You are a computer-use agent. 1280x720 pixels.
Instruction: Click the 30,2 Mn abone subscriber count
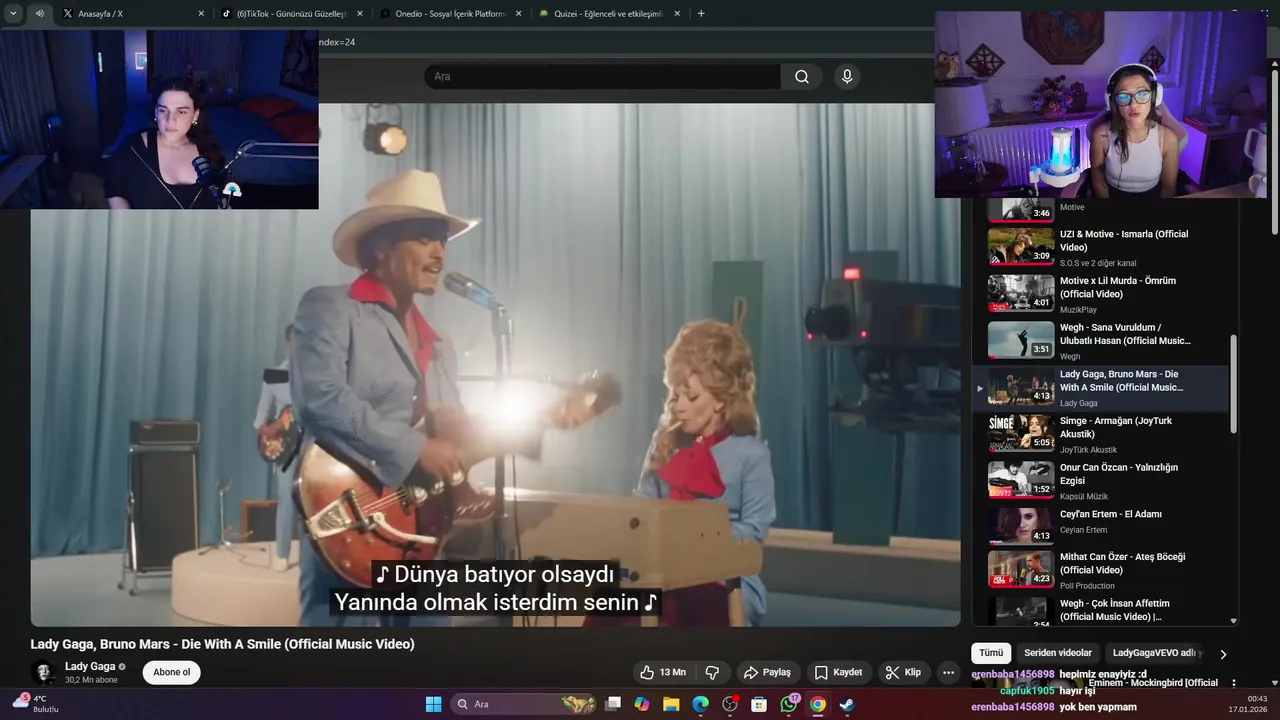coord(91,680)
